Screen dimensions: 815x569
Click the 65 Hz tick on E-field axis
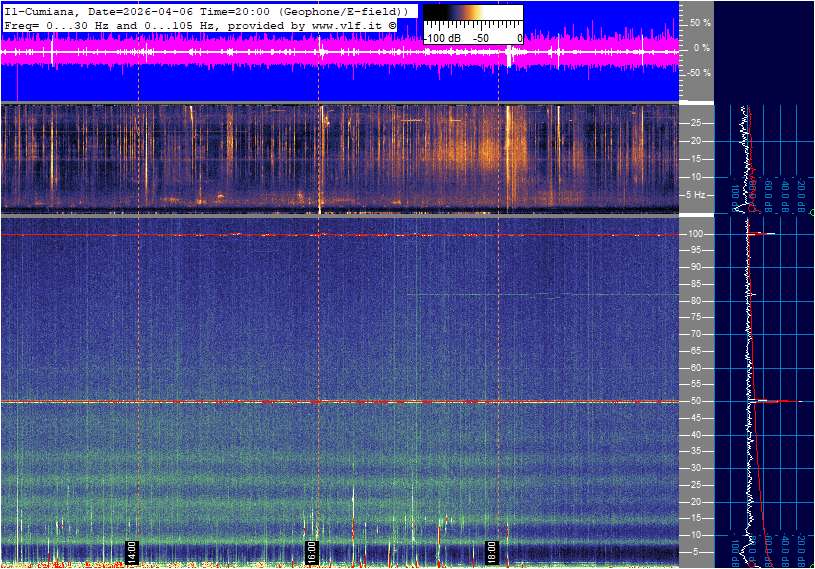pyautogui.click(x=695, y=351)
